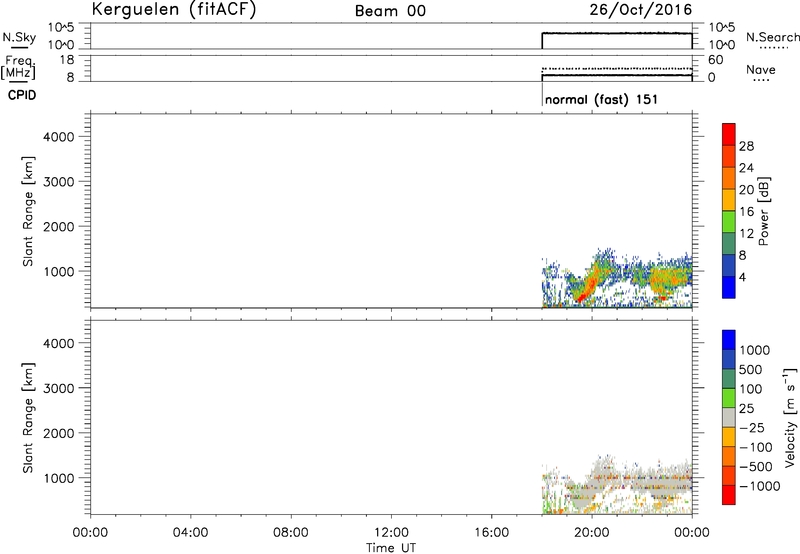This screenshot has height=554, width=800.
Task: Click the '500' label on Velocity colorbar
Action: click(x=749, y=370)
